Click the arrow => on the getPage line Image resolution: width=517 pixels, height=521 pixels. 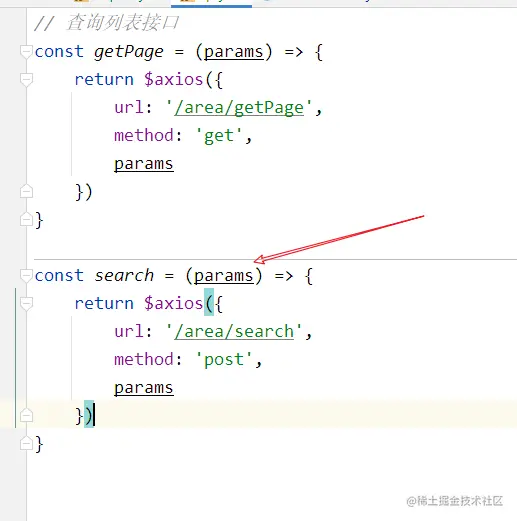294,52
